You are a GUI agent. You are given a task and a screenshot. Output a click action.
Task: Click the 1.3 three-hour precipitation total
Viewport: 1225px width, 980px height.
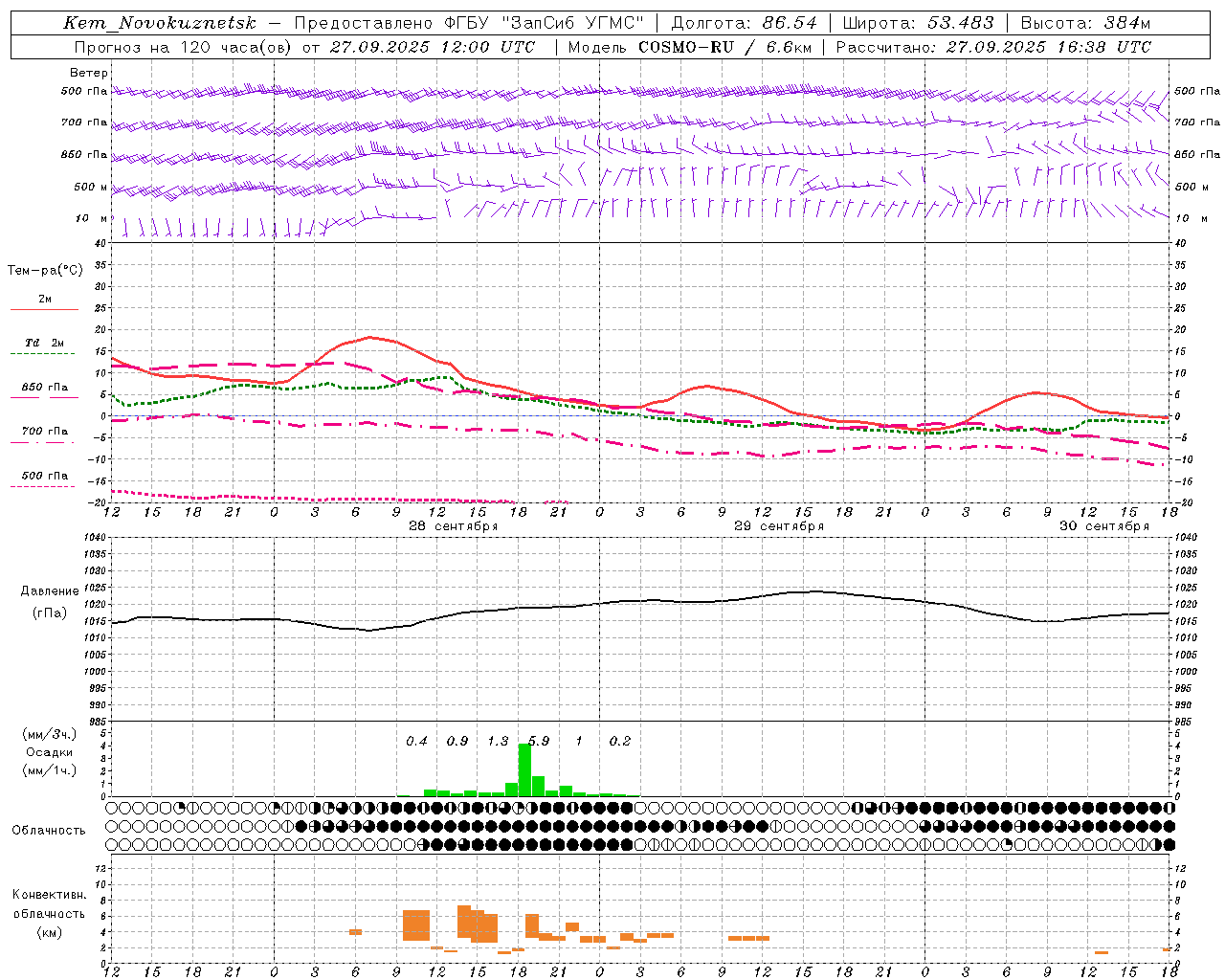pyautogui.click(x=498, y=741)
